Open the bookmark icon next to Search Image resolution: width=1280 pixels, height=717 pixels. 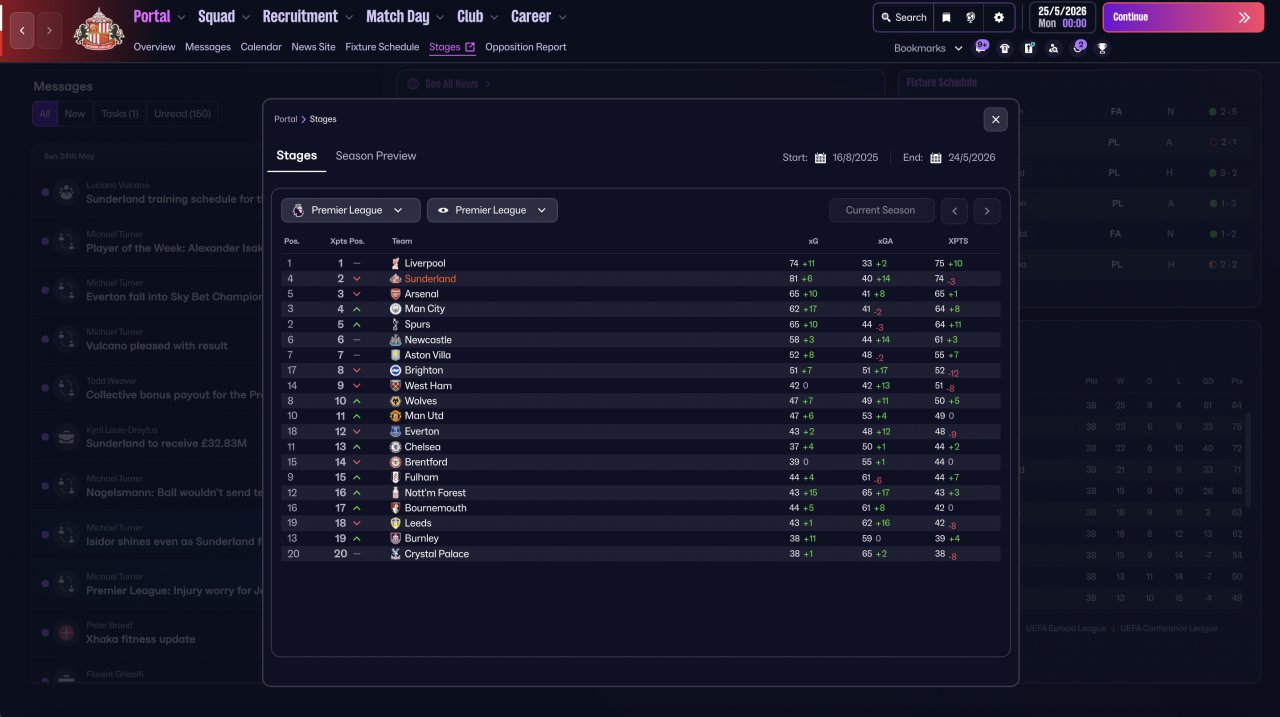click(946, 17)
